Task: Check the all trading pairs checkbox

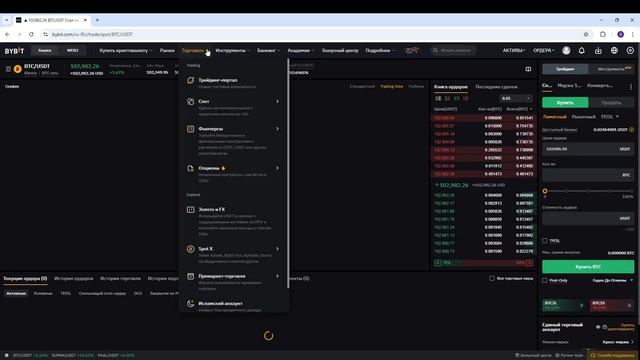Action: [x=492, y=278]
